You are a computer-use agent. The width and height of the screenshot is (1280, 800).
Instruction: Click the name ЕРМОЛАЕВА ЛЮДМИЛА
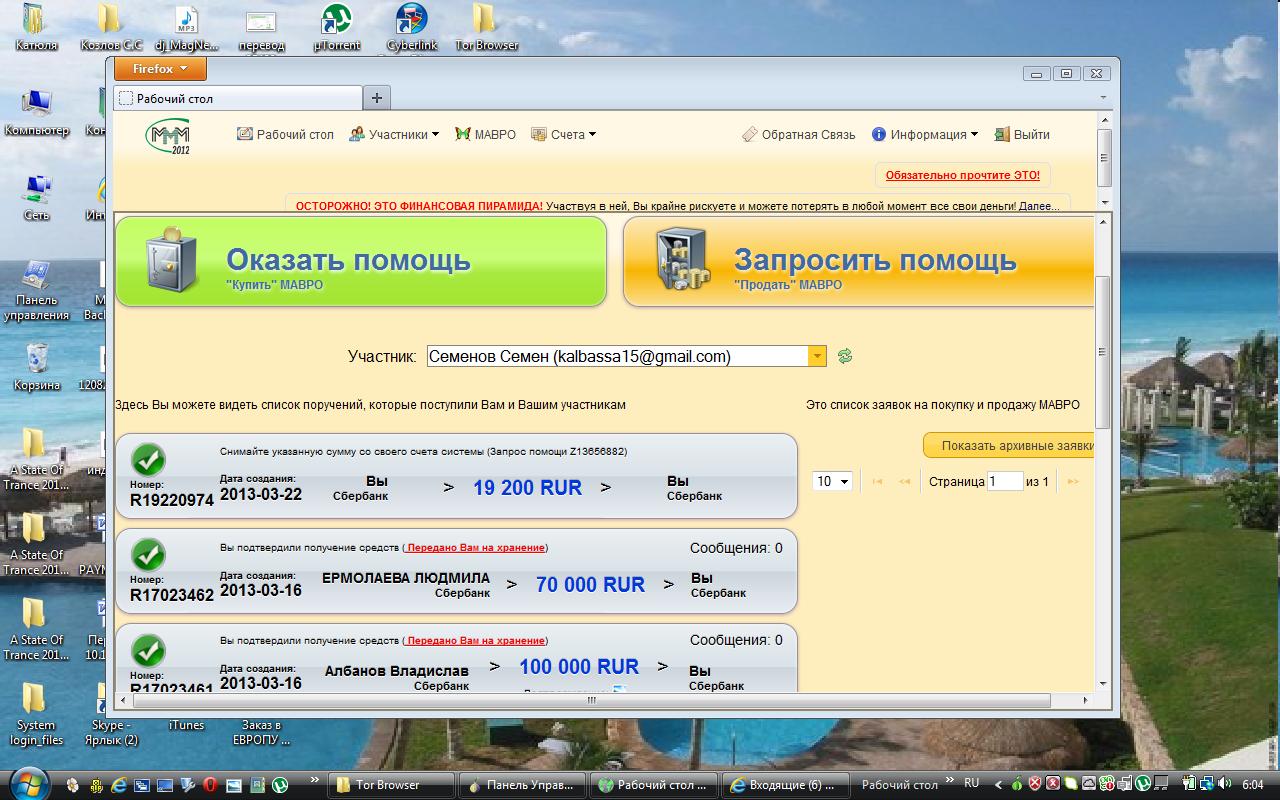coord(406,578)
